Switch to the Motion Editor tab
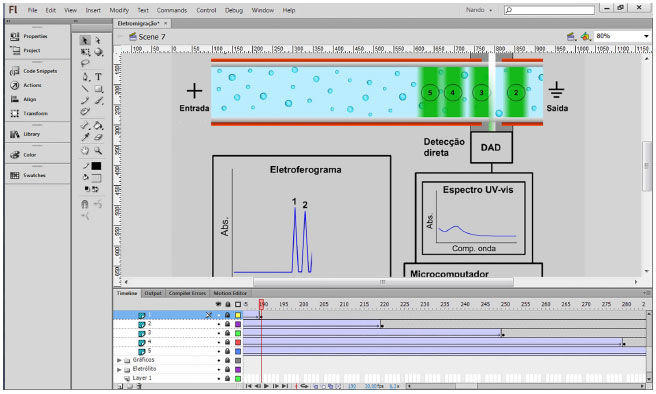Viewport: 656px width, 394px height. pyautogui.click(x=230, y=293)
